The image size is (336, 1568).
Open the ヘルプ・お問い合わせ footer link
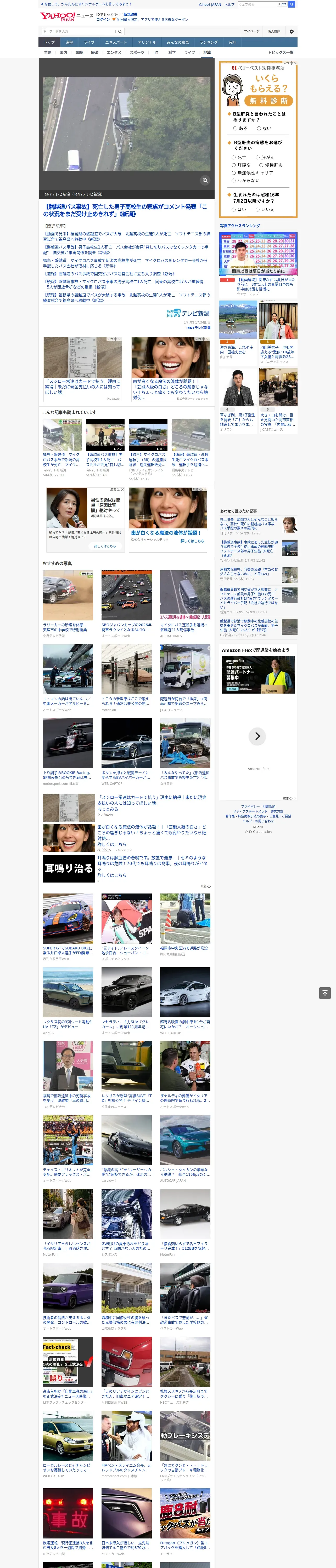258,821
